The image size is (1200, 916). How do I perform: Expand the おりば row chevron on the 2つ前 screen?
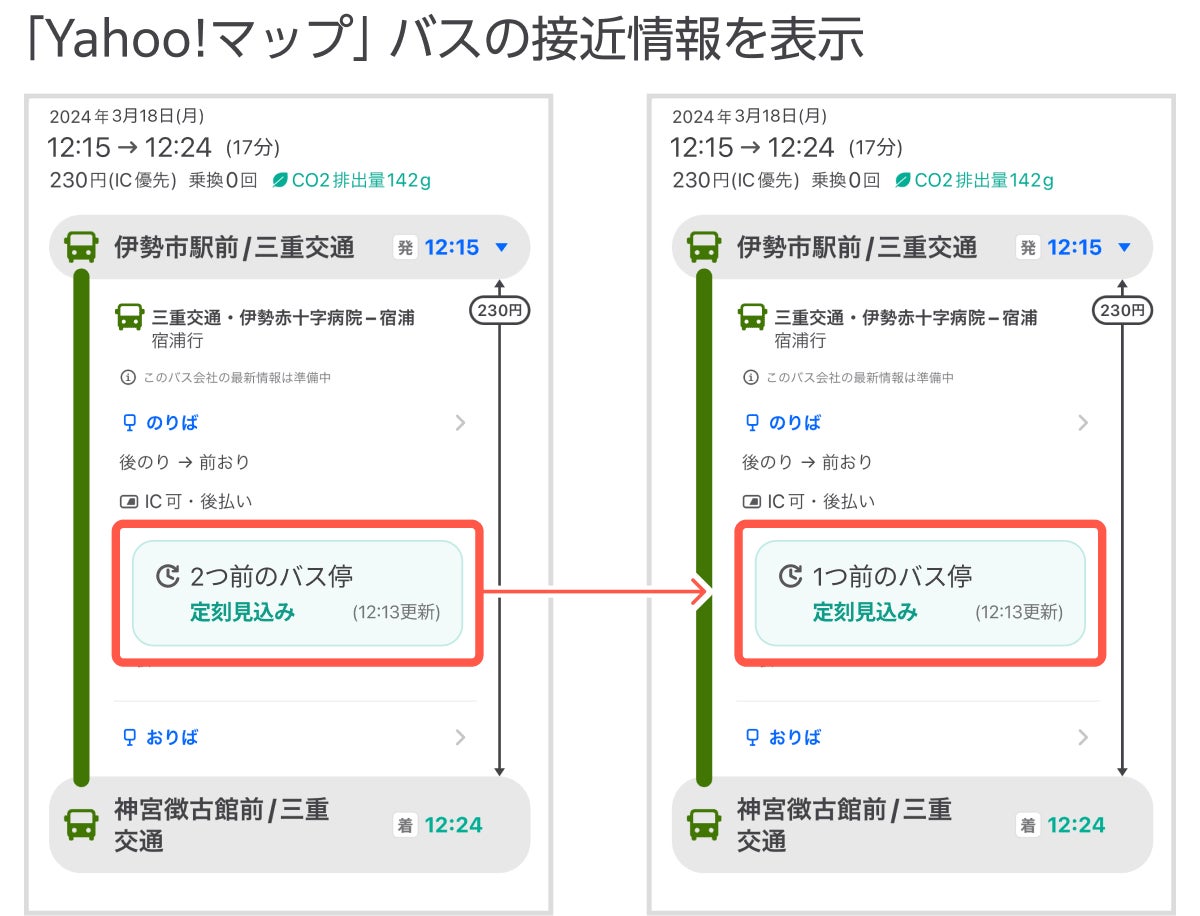point(460,737)
